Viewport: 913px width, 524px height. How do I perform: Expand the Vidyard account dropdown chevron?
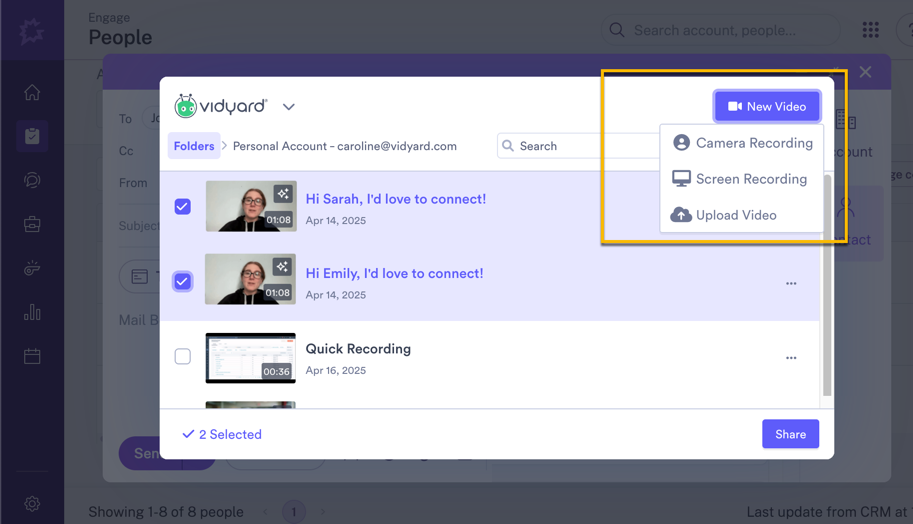289,107
